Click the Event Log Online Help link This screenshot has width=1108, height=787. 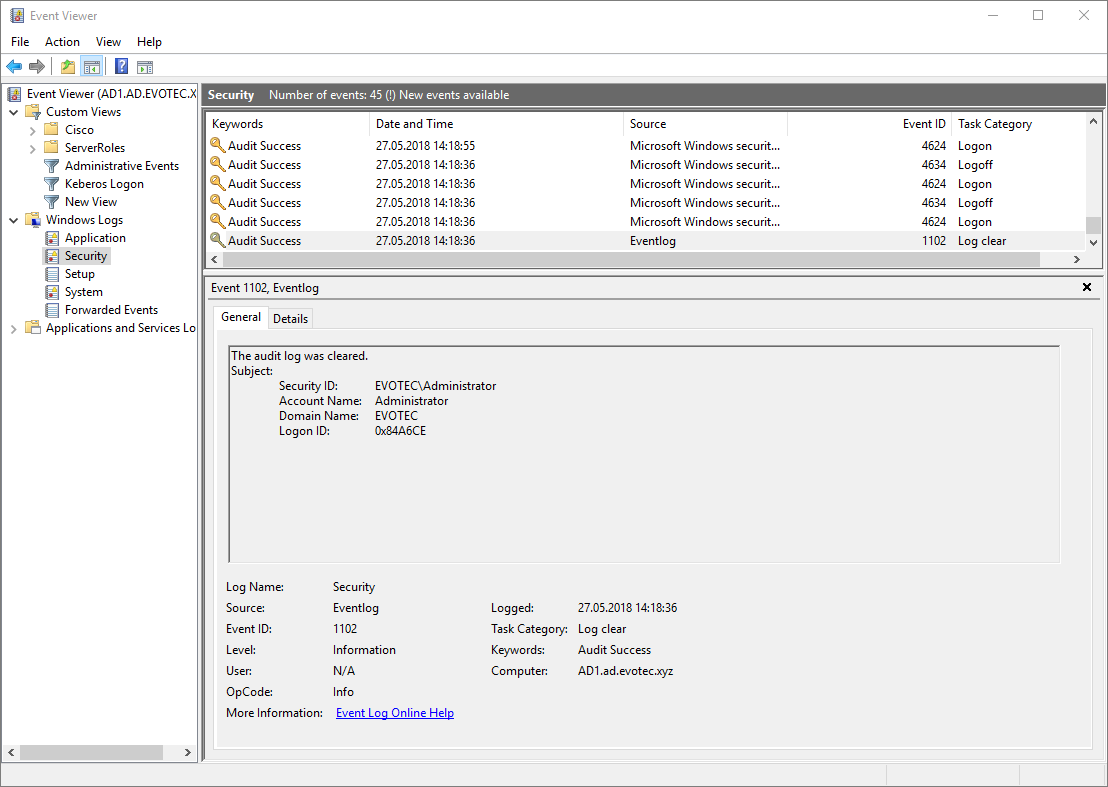[395, 712]
